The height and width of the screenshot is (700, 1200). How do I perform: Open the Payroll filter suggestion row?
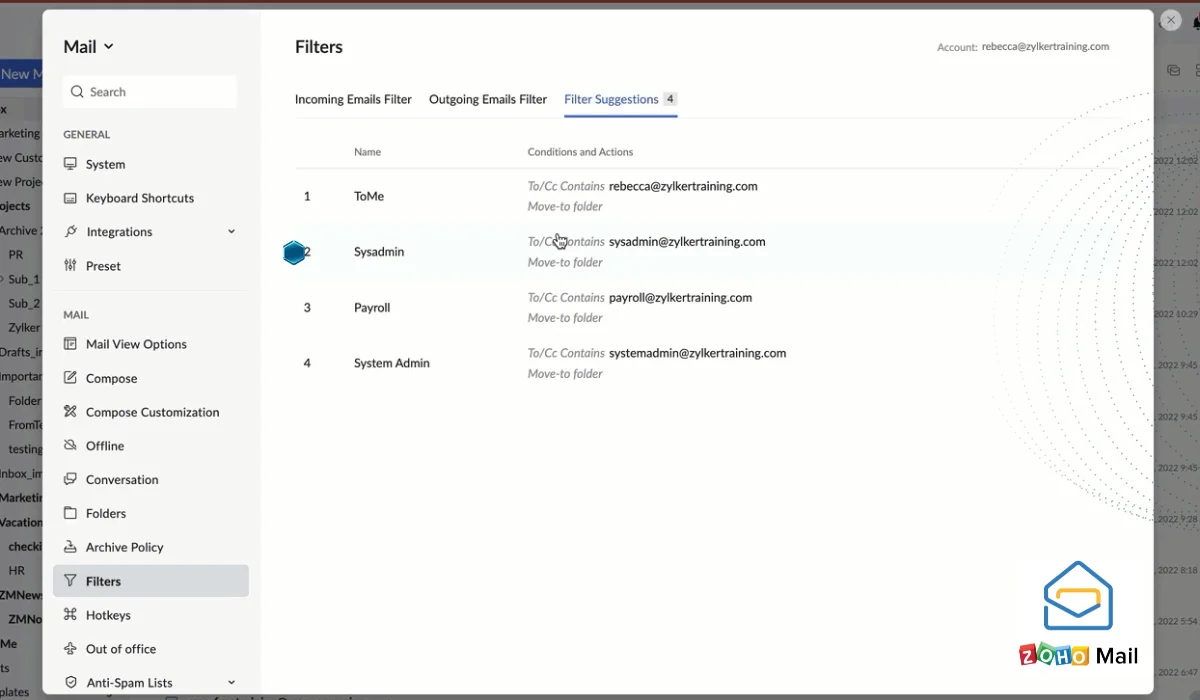click(x=372, y=308)
